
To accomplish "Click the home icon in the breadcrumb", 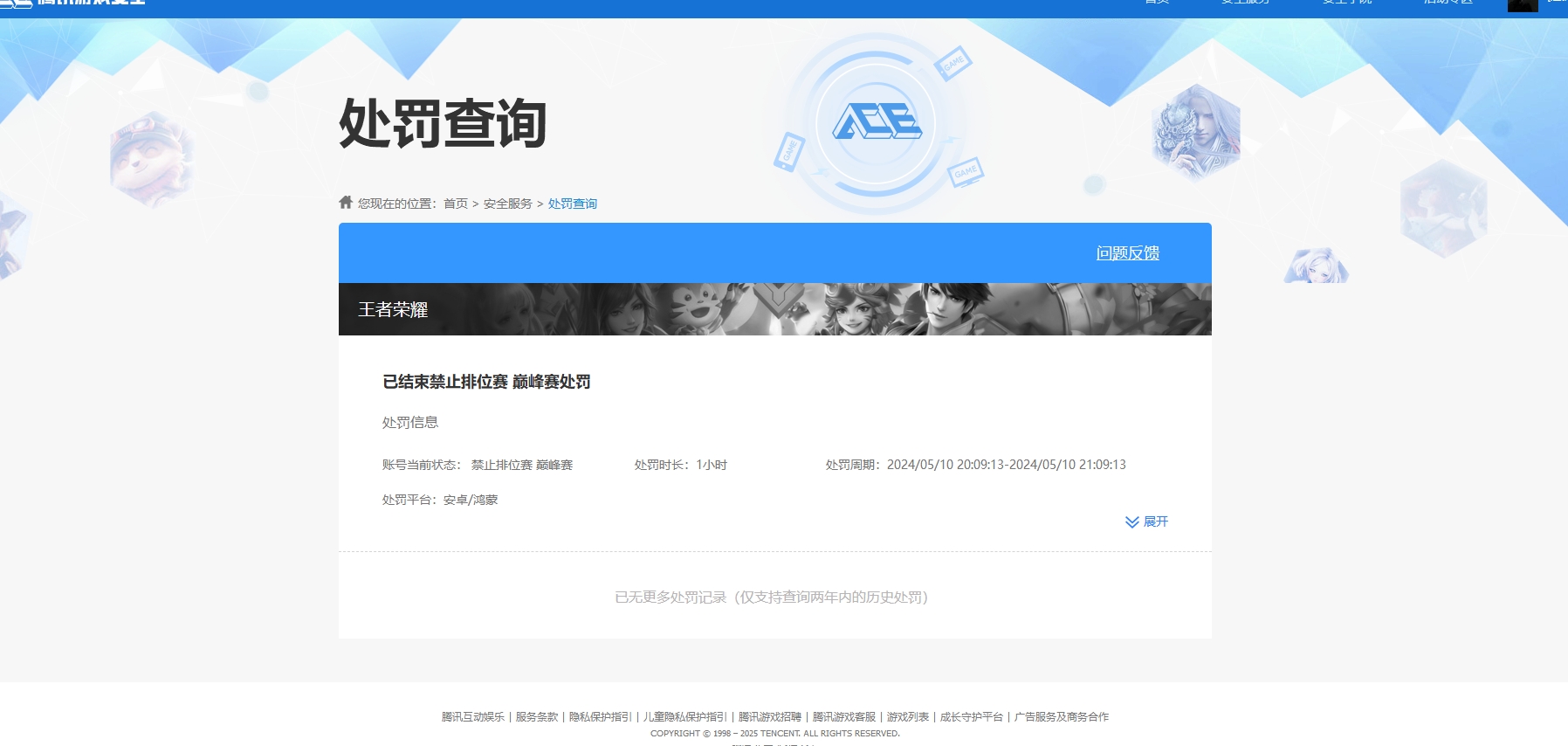I will point(346,203).
